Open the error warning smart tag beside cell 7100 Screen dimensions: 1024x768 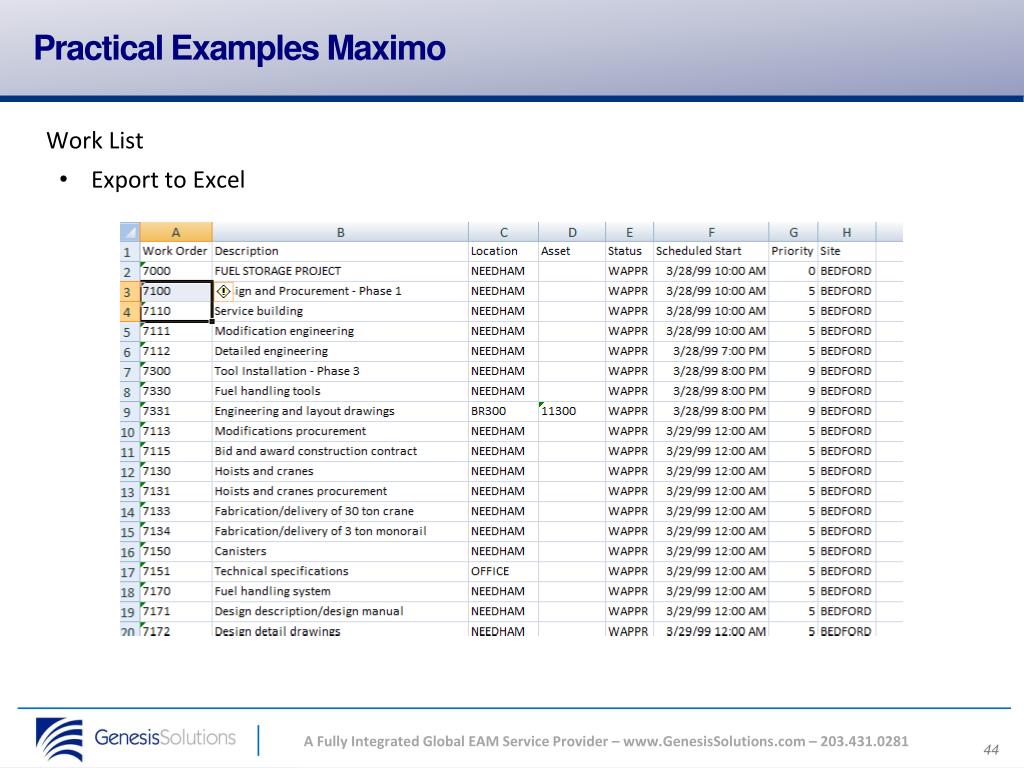coord(223,291)
